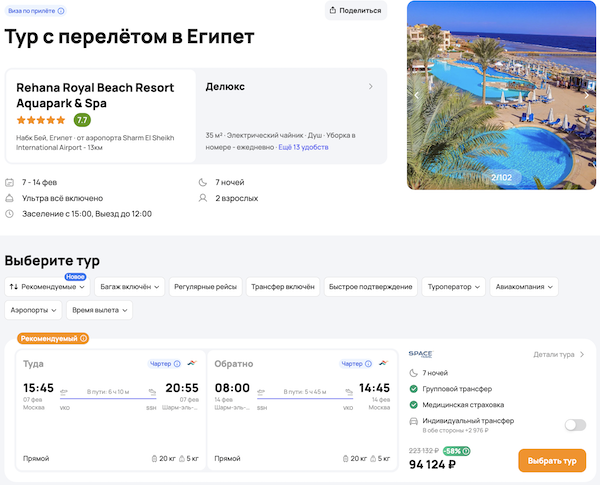Click the info icon next to 'Рекомендуемый' badge
Screen dimensions: 600x485
point(84,339)
